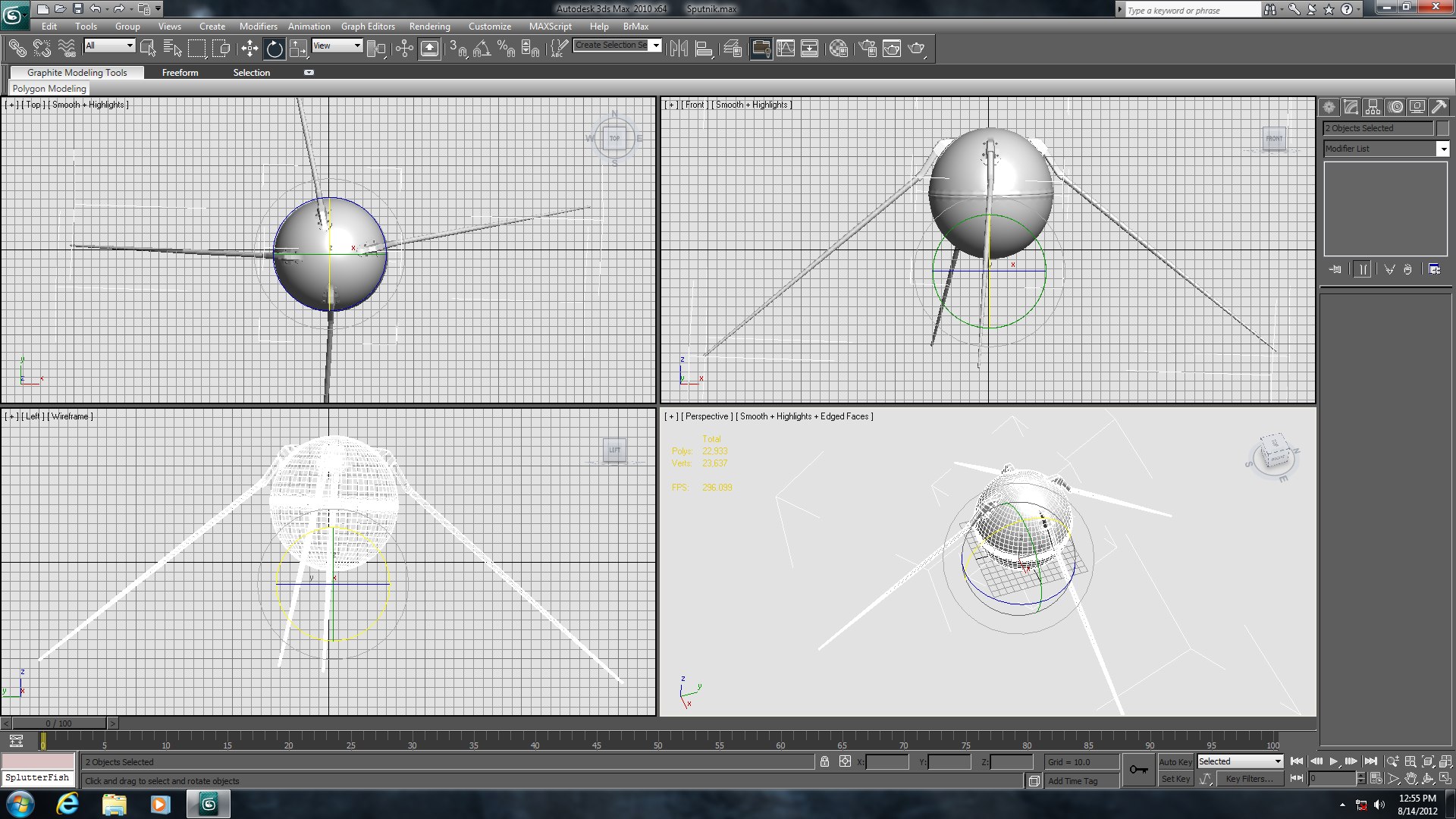Click the Zoom Extents All icon
The image size is (1456, 819).
pyautogui.click(x=1445, y=761)
